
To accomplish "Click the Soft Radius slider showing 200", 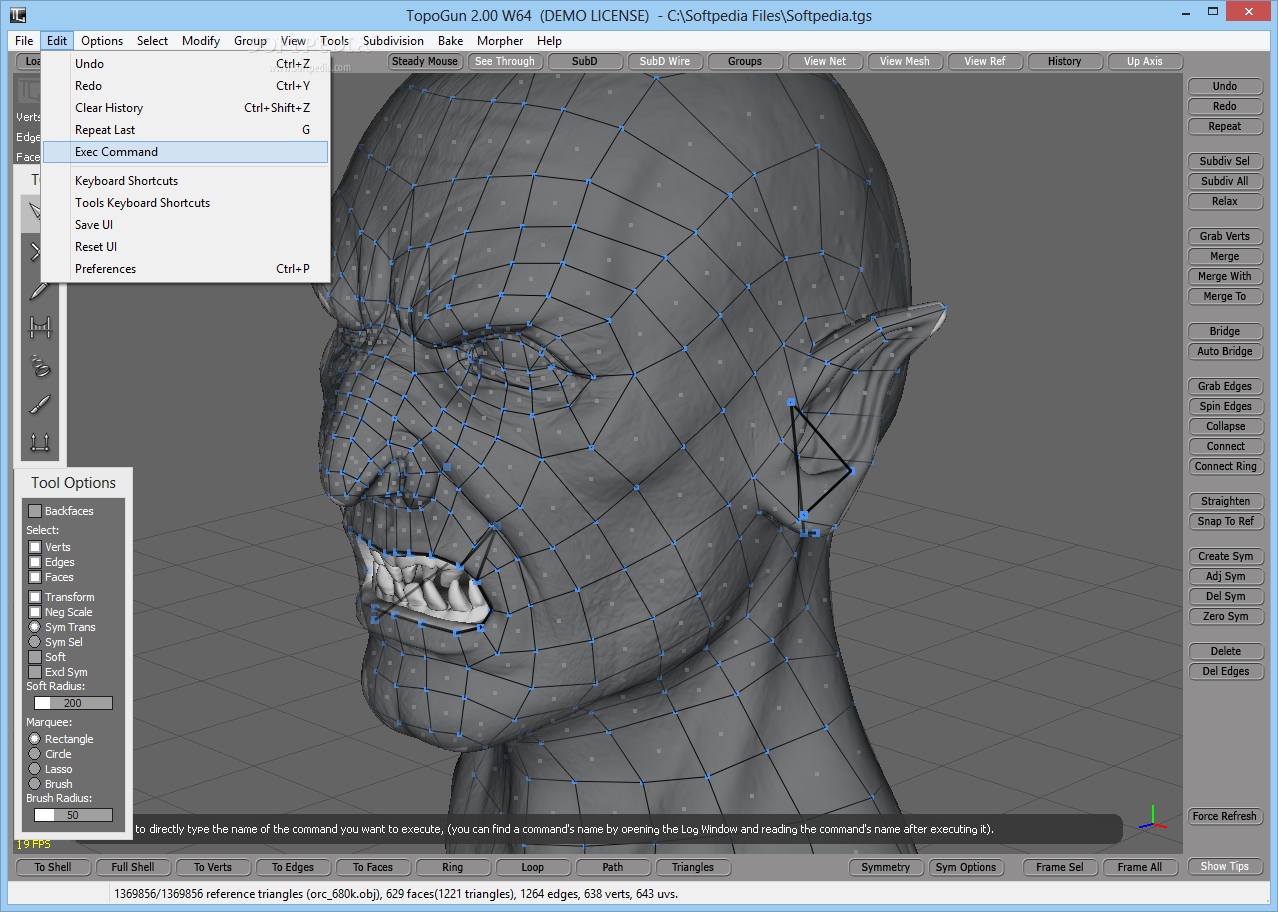I will pos(73,703).
